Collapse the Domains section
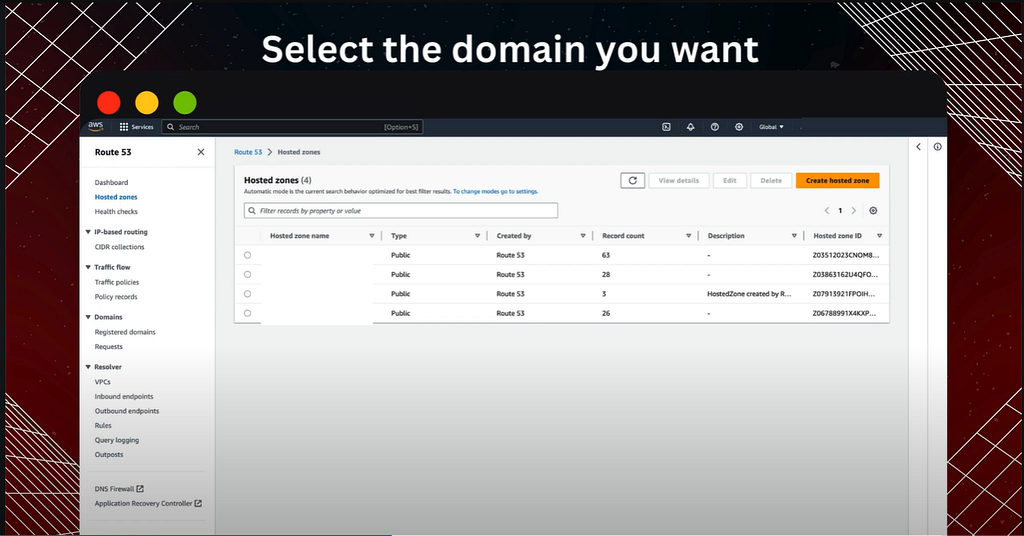This screenshot has height=536, width=1024. 88,317
